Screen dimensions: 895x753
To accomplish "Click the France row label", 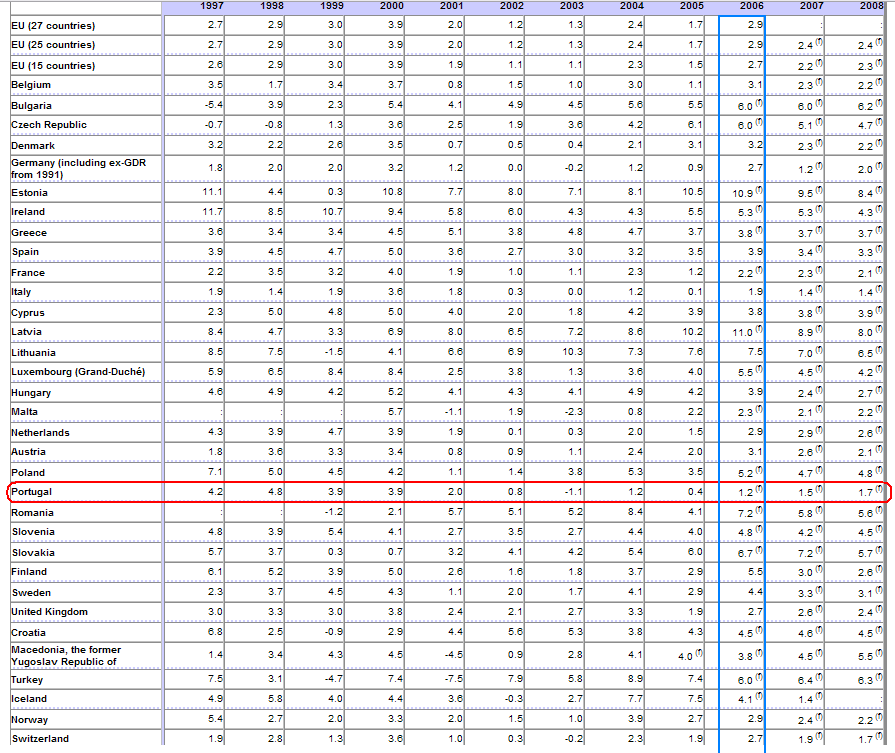I will [28, 273].
